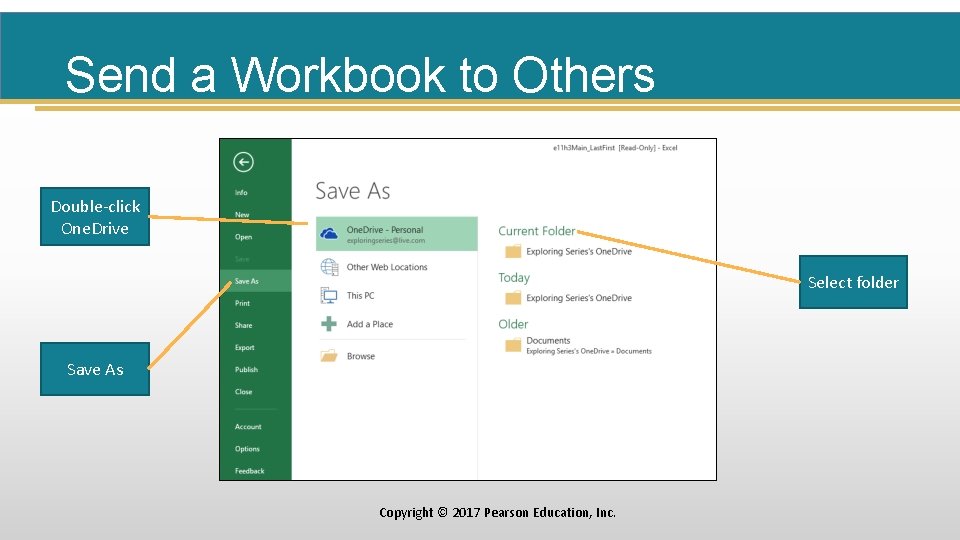Screen dimensions: 960x540
Task: Open the Share option in the sidebar
Action: (x=243, y=325)
